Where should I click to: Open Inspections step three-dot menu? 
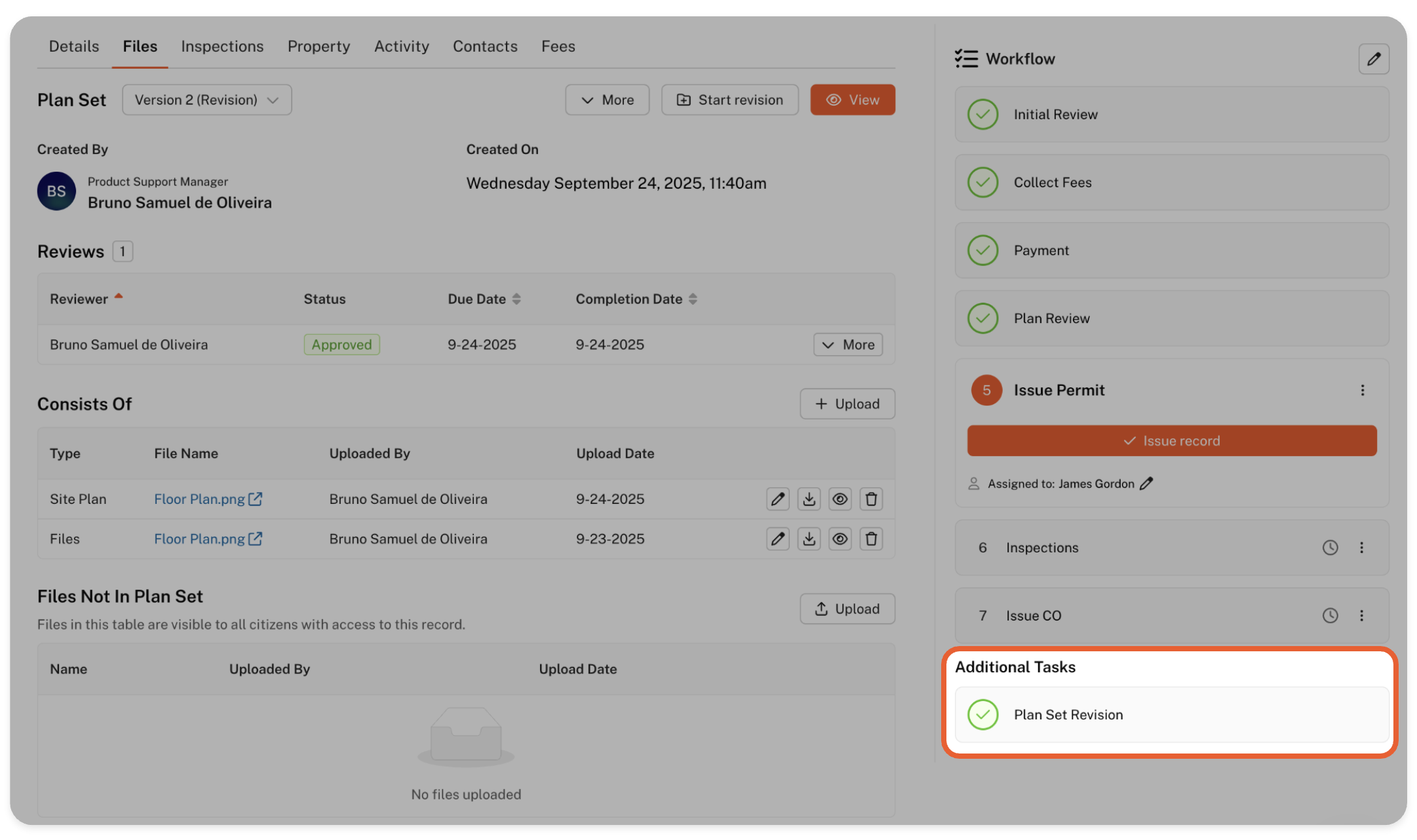click(x=1361, y=548)
